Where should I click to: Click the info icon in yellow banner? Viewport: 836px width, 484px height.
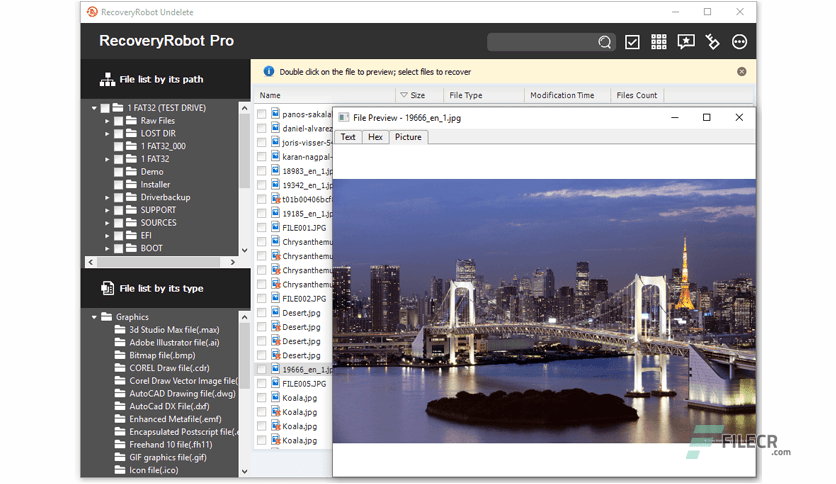[x=269, y=71]
